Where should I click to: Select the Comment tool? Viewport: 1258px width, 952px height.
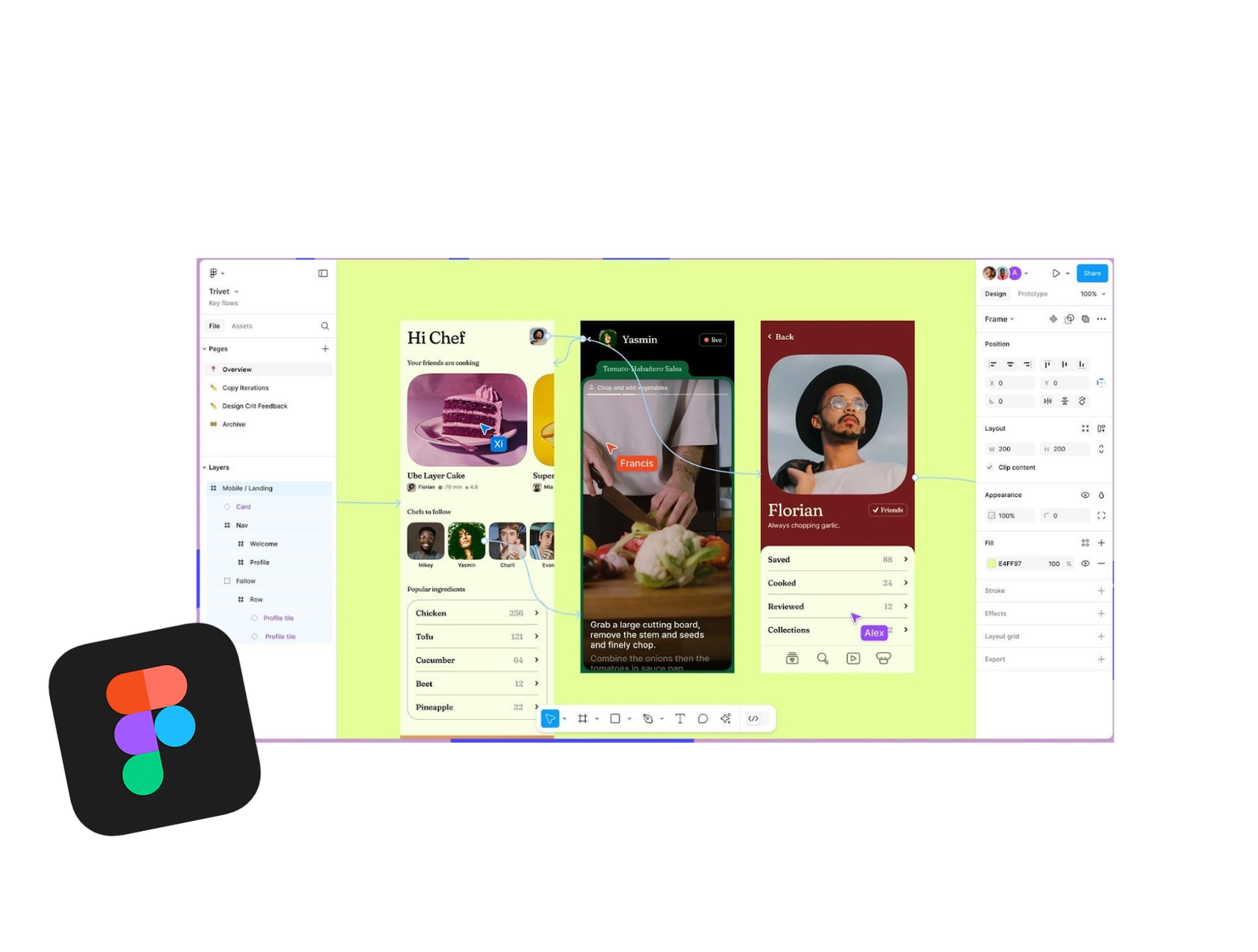(703, 719)
